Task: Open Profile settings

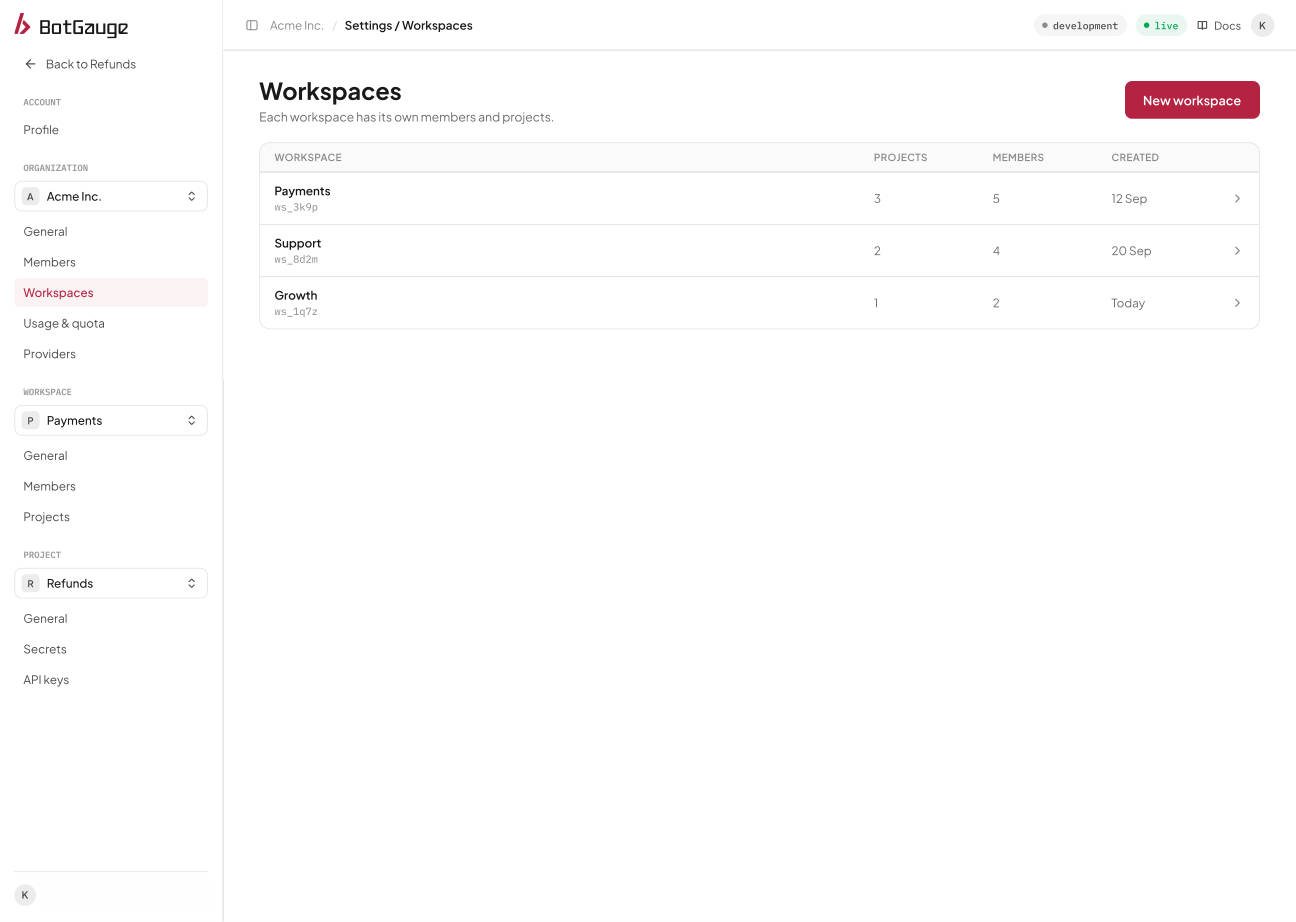Action: tap(41, 130)
